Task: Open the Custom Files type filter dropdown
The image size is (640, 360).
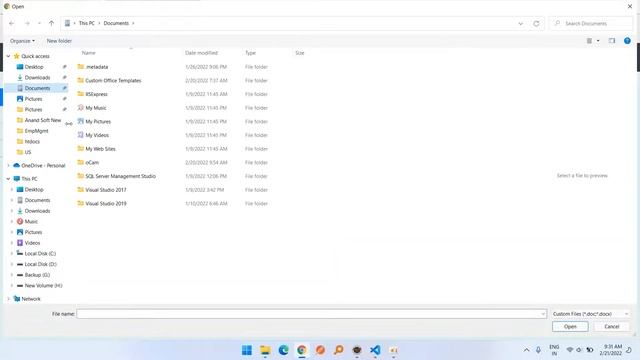Action: [x=590, y=314]
